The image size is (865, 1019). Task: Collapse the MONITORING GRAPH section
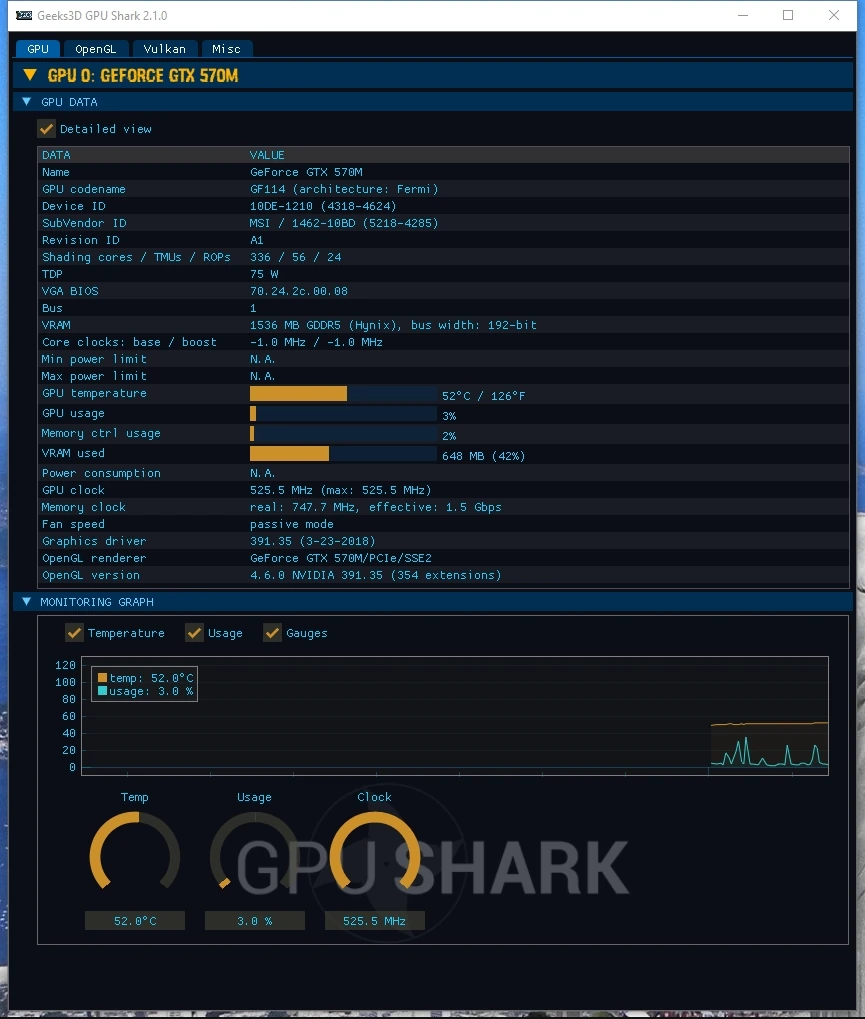click(x=27, y=602)
